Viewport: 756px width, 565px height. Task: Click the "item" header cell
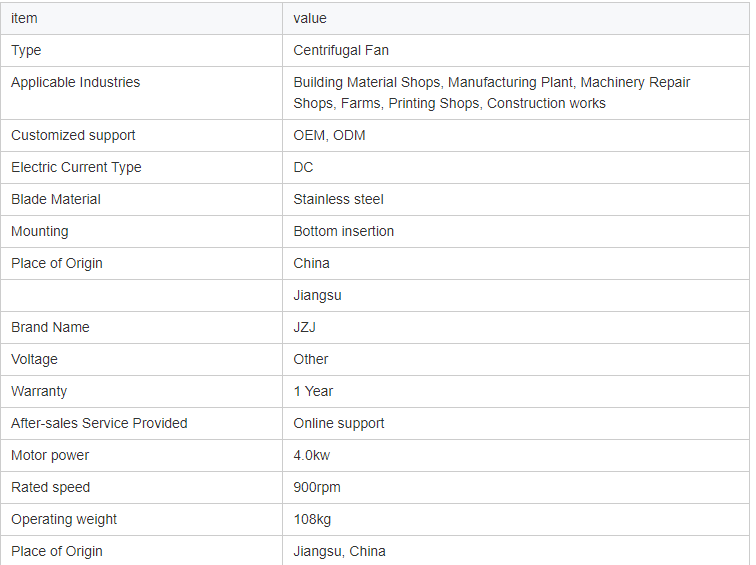click(x=24, y=18)
